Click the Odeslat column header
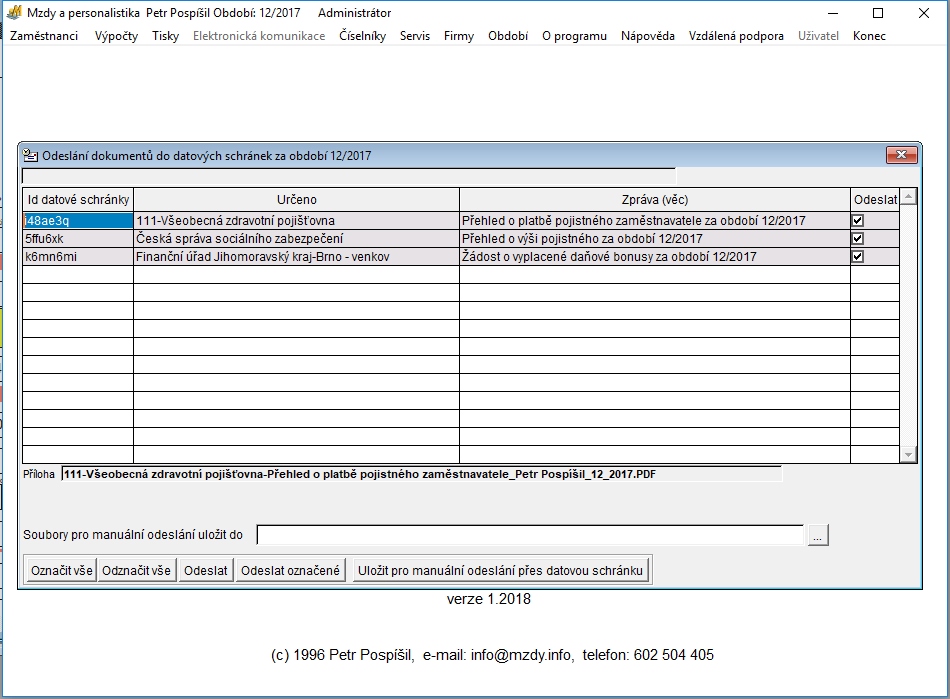950x699 pixels. point(875,199)
